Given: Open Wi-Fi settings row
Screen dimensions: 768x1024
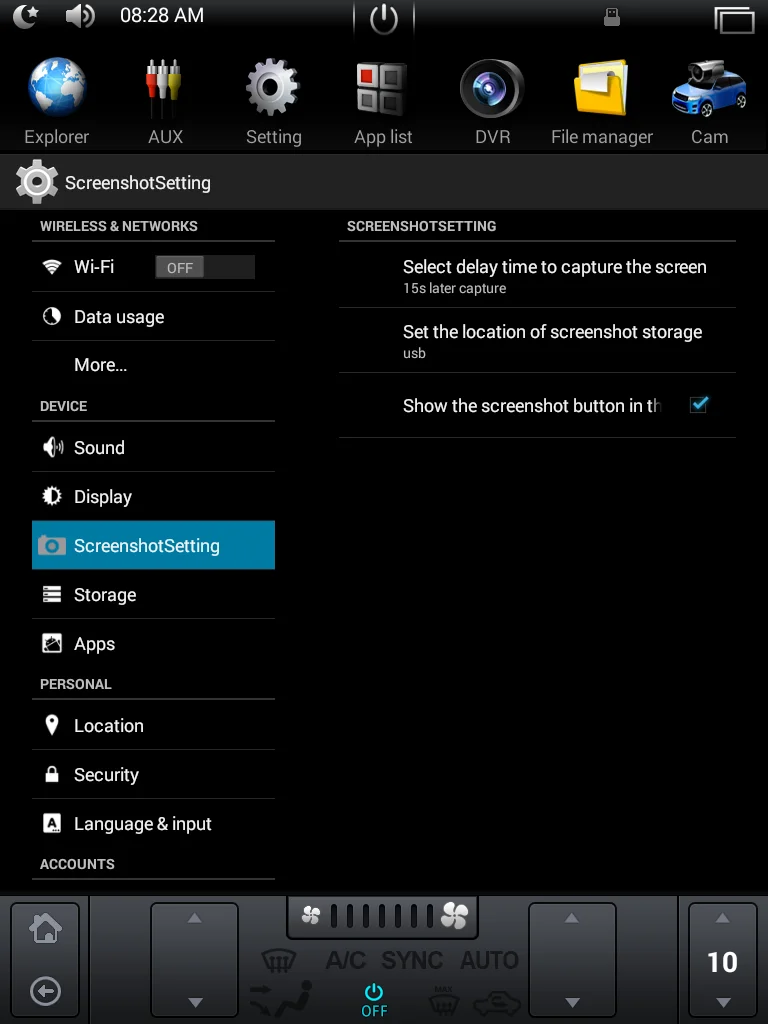Looking at the screenshot, I should (153, 266).
